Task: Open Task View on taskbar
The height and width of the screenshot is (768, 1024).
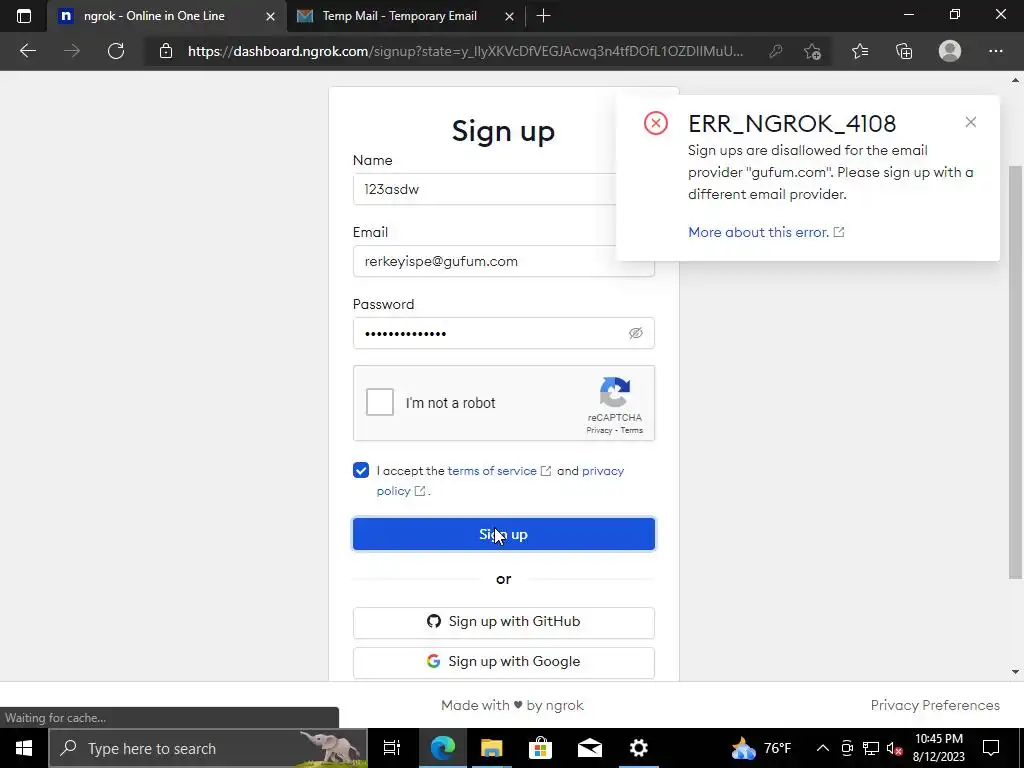Action: pyautogui.click(x=392, y=748)
